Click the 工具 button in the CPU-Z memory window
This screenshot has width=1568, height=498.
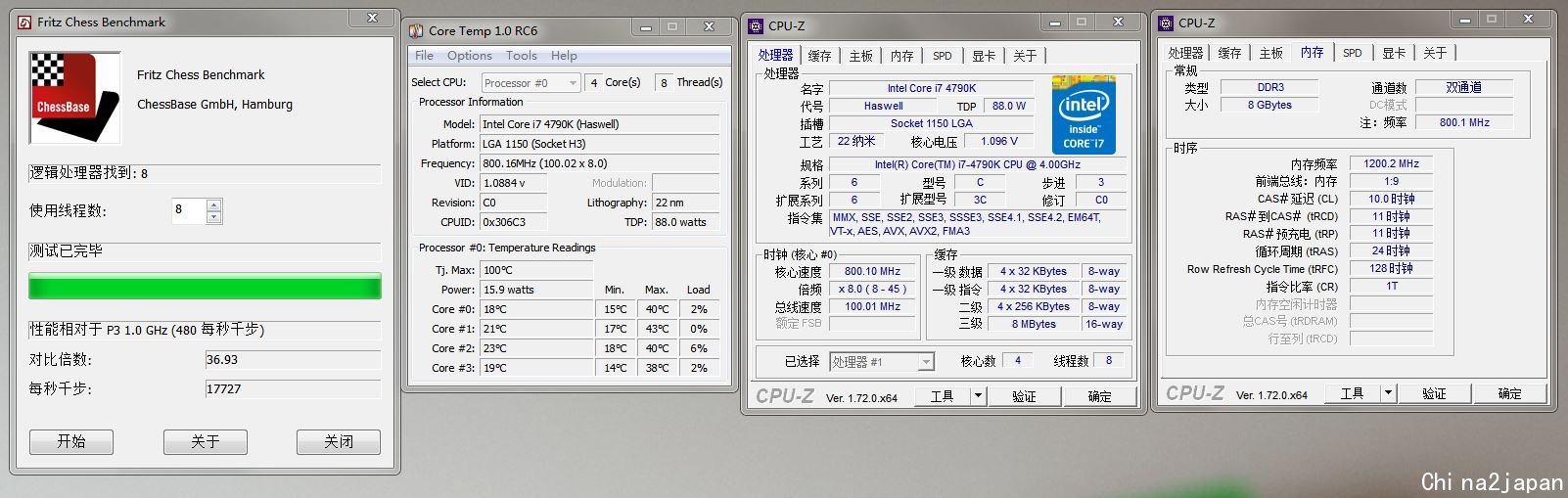point(1353,393)
